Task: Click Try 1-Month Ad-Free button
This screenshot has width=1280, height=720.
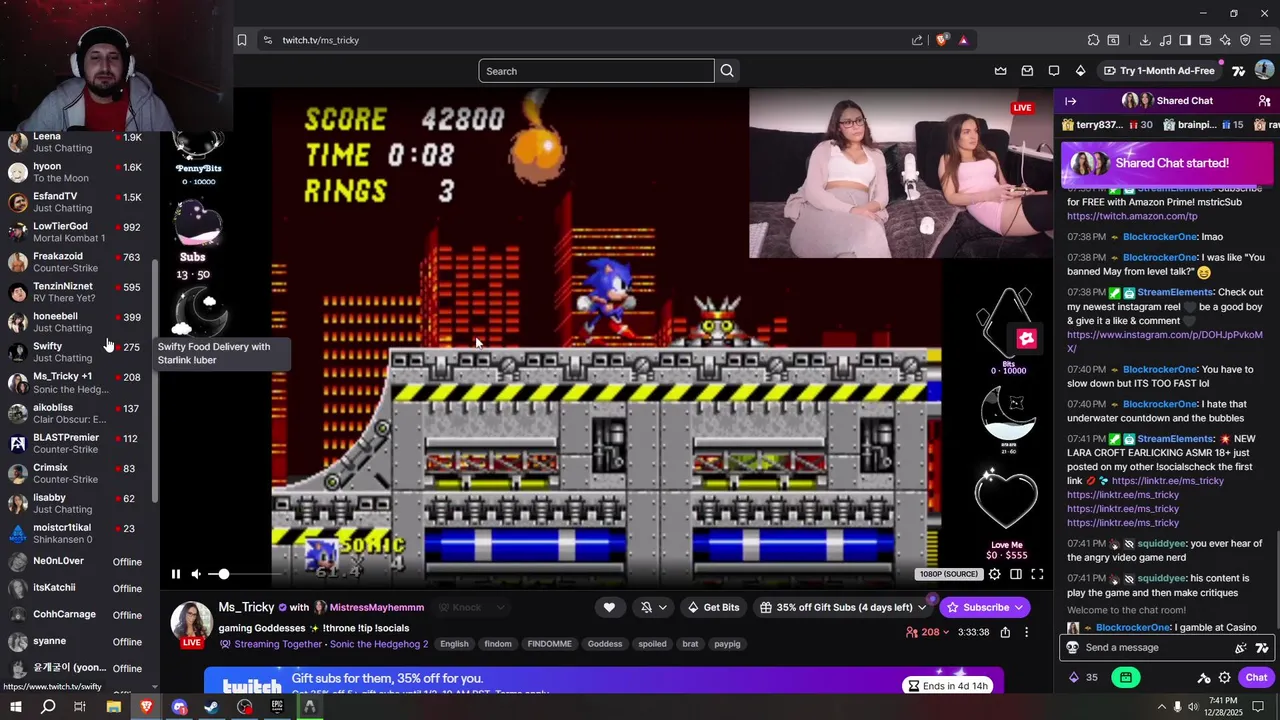Action: click(x=1160, y=71)
